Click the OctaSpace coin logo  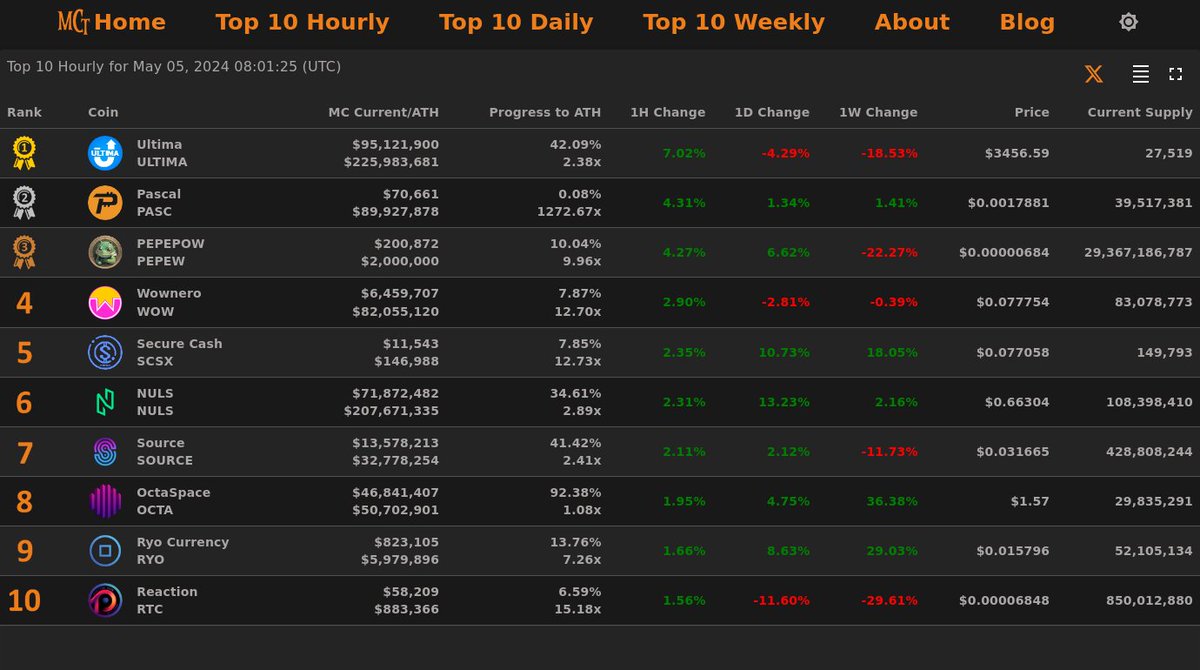coord(105,501)
